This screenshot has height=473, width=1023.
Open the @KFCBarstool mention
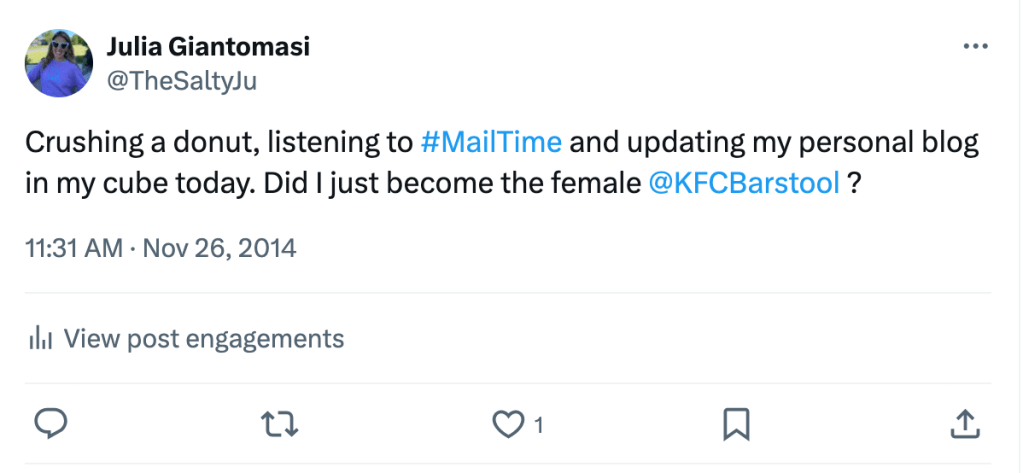click(x=744, y=187)
